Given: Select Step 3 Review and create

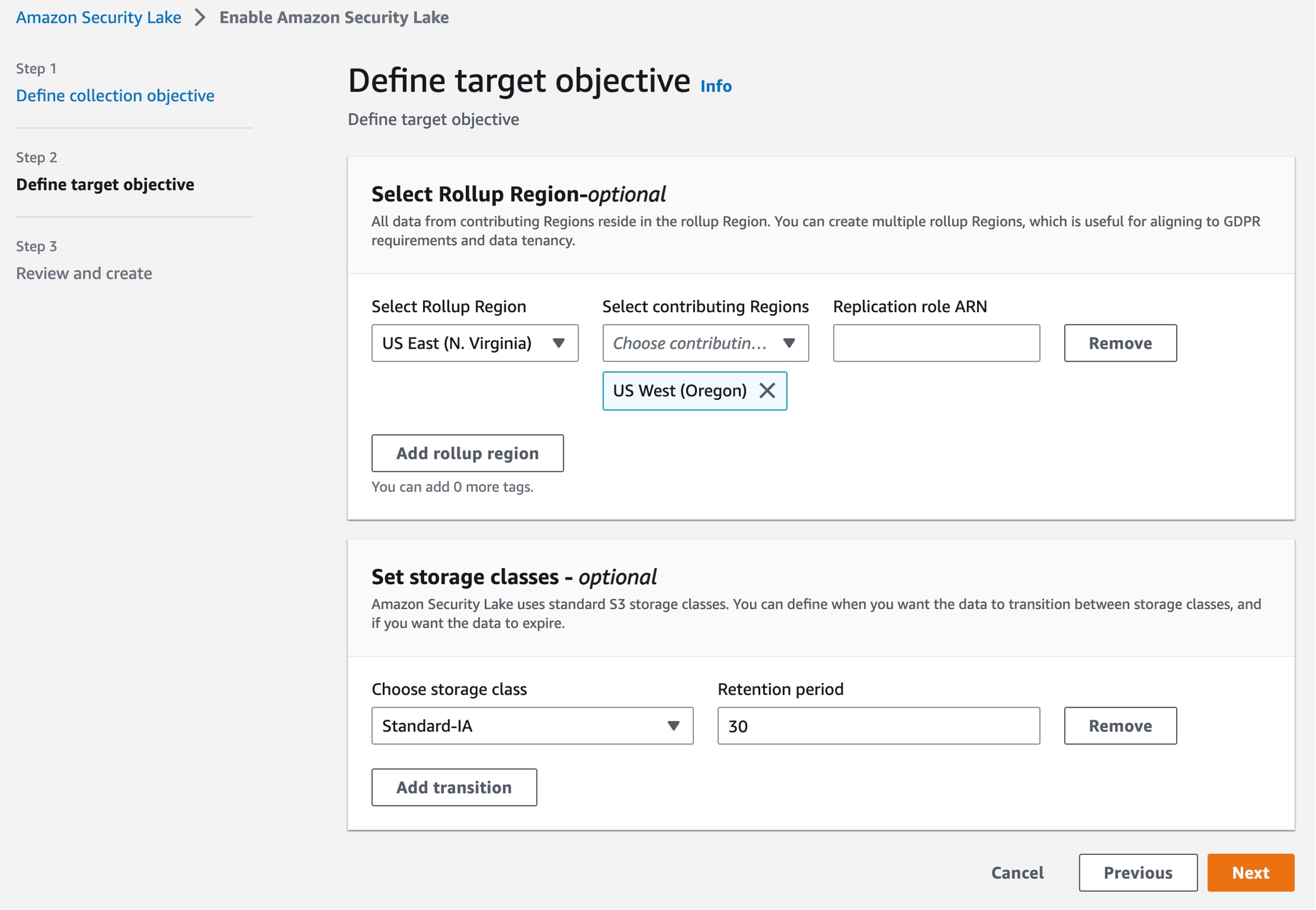Looking at the screenshot, I should click(84, 273).
